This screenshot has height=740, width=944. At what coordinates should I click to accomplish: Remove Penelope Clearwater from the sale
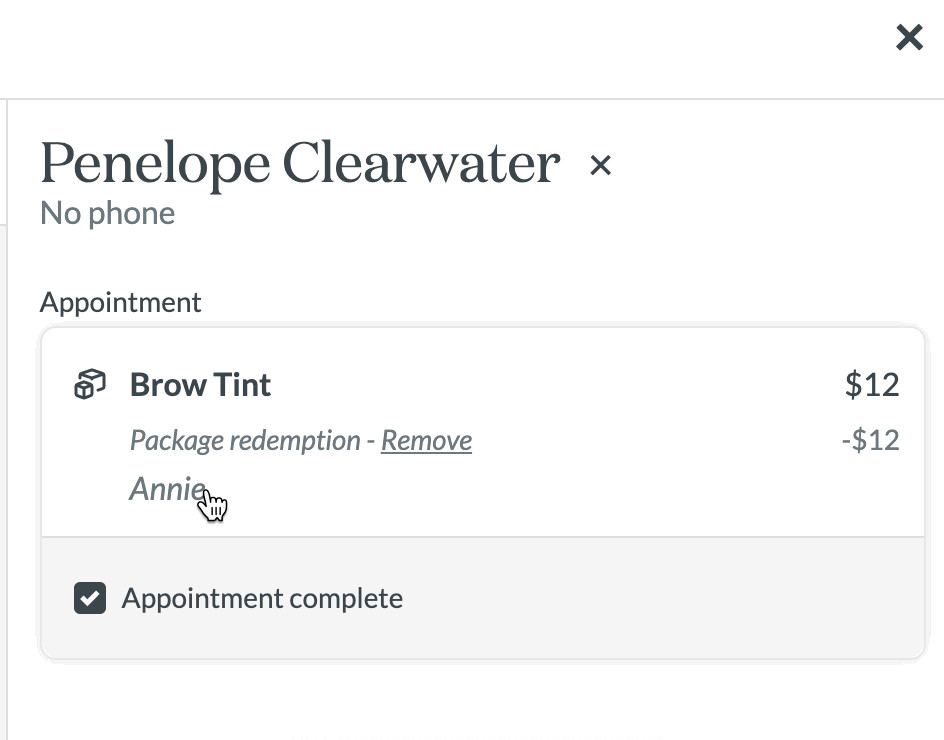pos(600,165)
